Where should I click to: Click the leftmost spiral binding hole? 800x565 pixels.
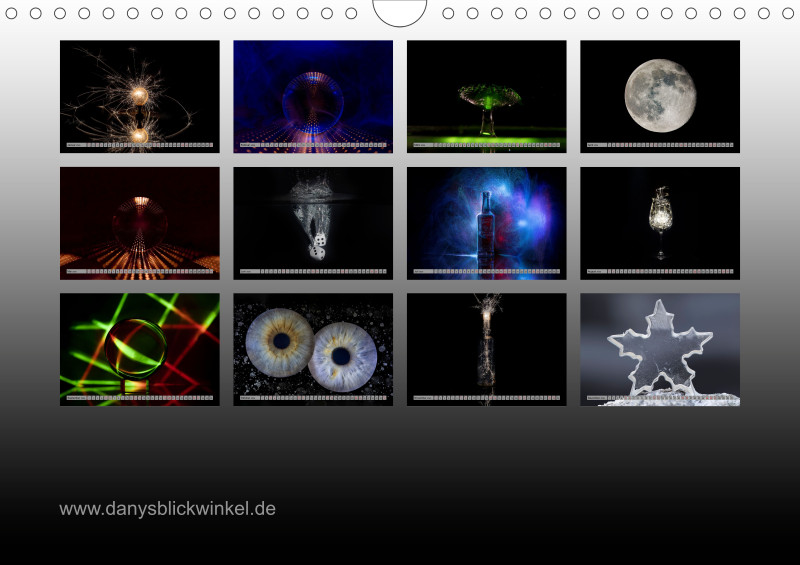[x=12, y=13]
